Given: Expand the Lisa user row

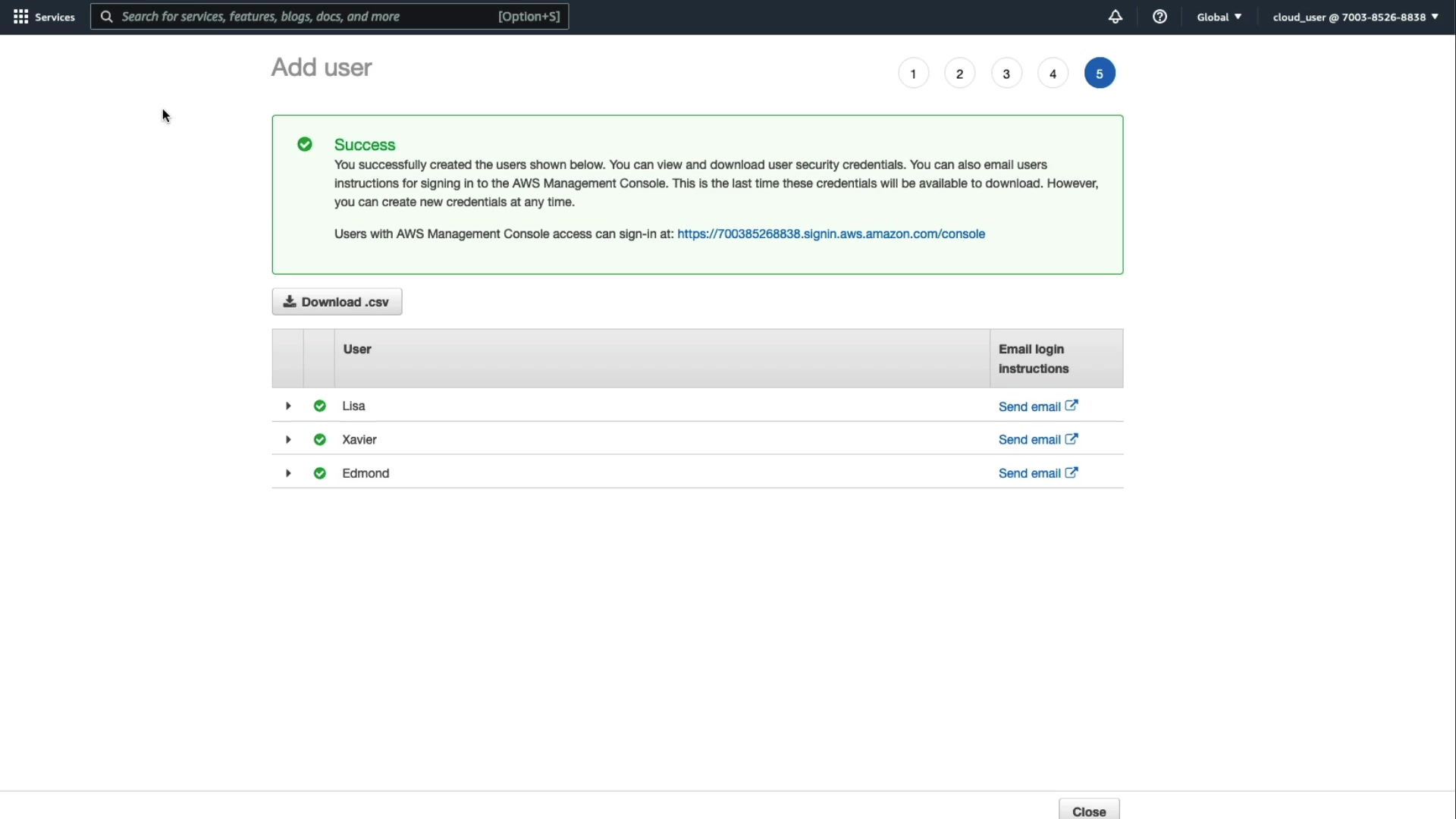Looking at the screenshot, I should pos(288,406).
